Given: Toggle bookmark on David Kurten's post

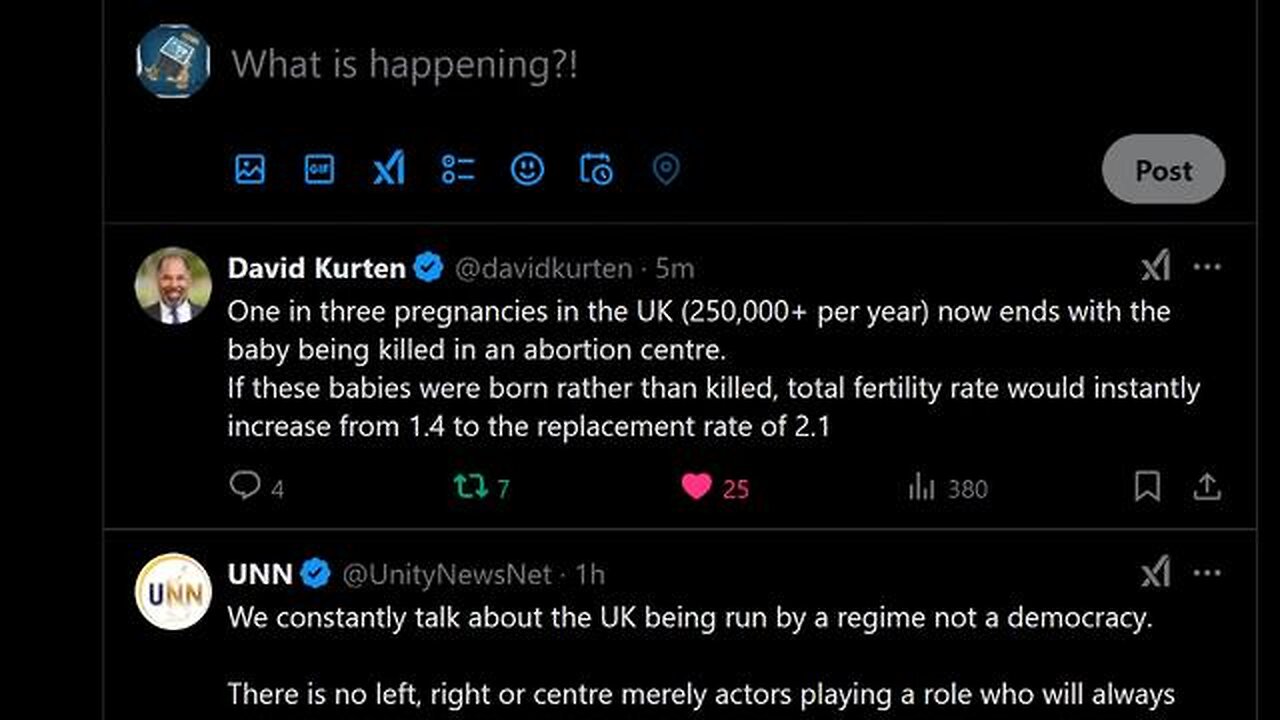Looking at the screenshot, I should (1147, 487).
